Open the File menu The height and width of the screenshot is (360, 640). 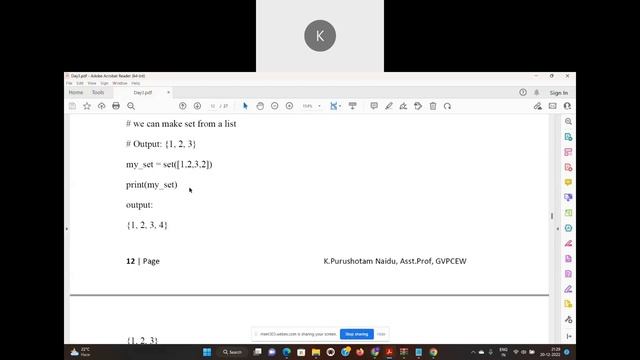69,83
